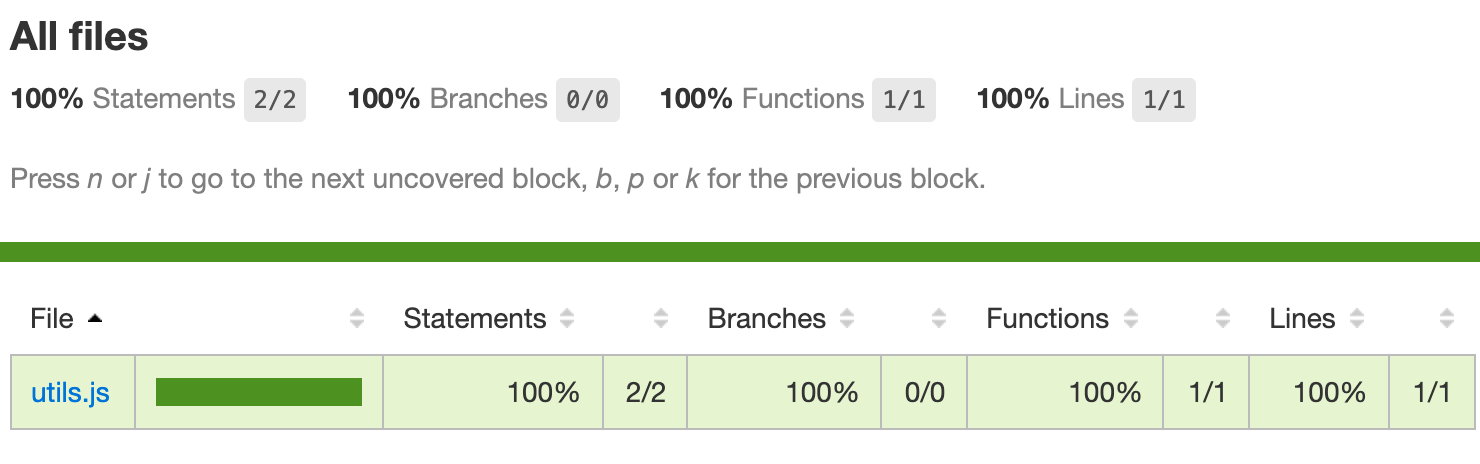The width and height of the screenshot is (1480, 464).
Task: Click the sort arrows next to Branches
Action: pyautogui.click(x=847, y=319)
